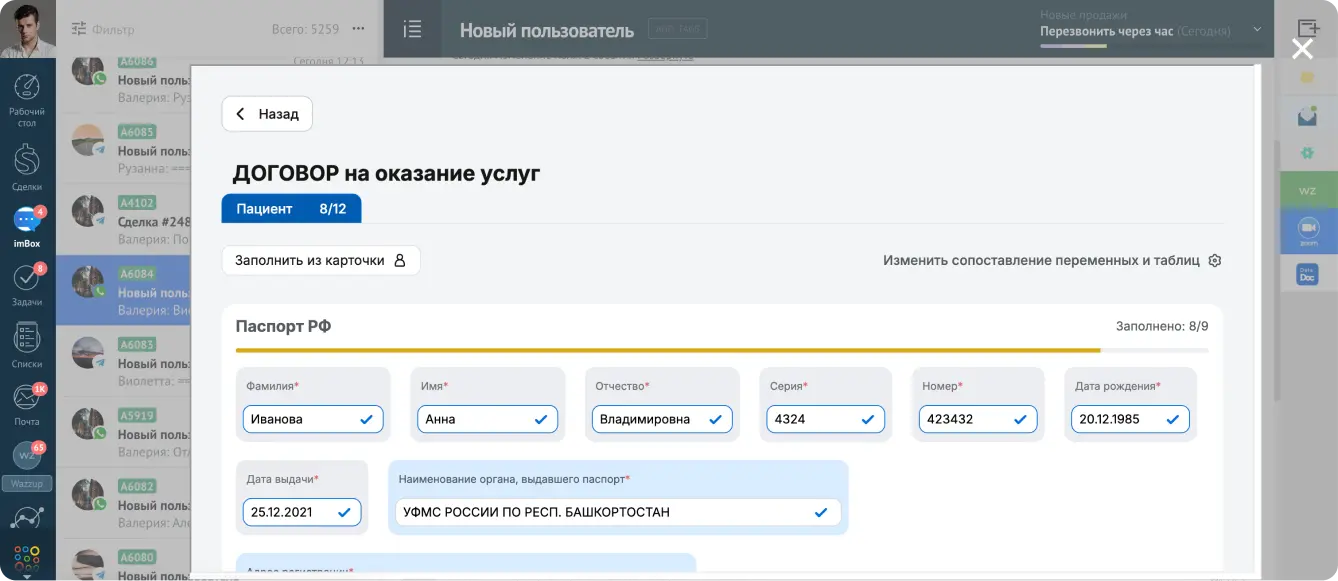Click the Назад back button
1338x581 pixels.
[x=267, y=114]
